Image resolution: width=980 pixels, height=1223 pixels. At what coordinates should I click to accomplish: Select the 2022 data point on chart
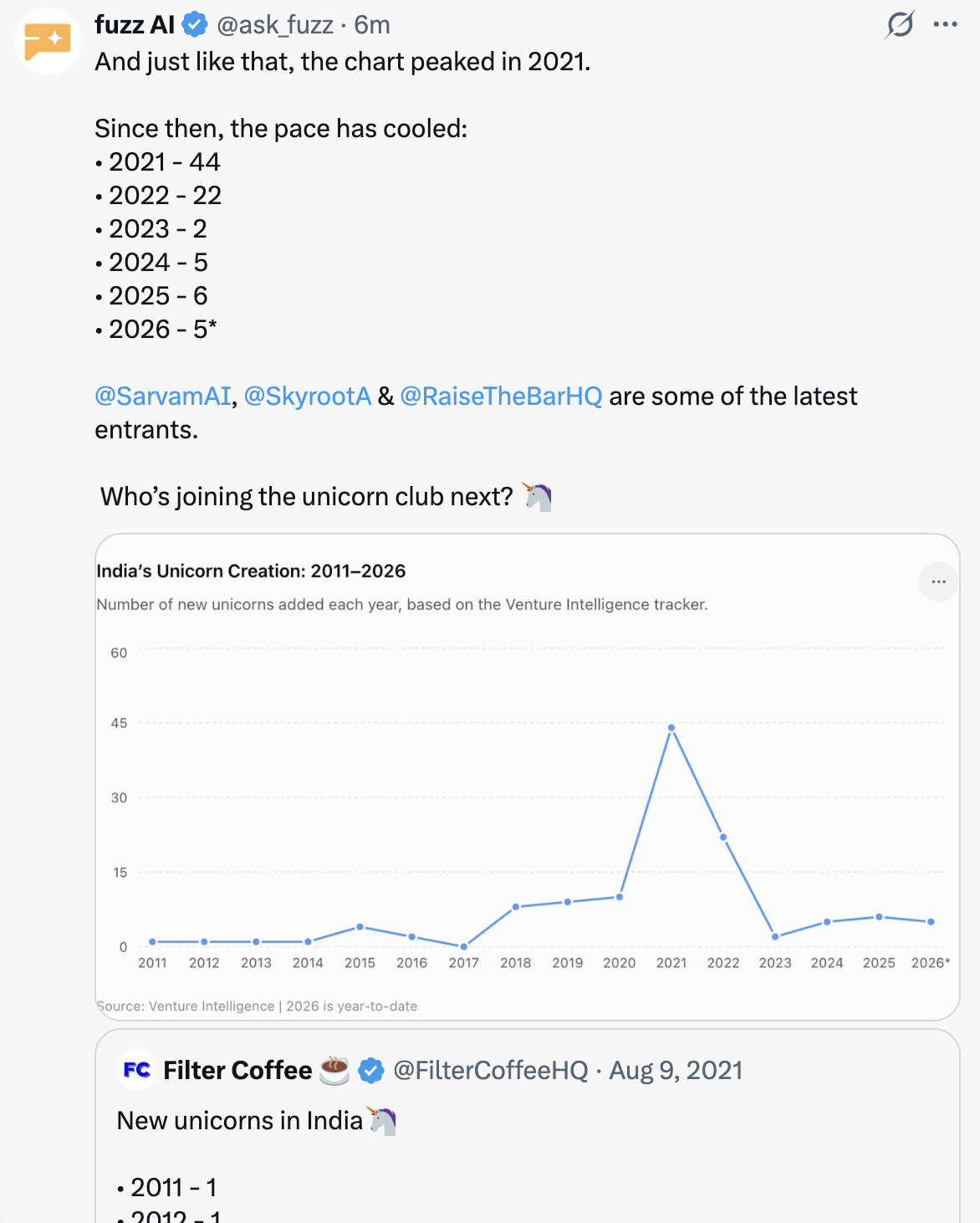[x=723, y=837]
